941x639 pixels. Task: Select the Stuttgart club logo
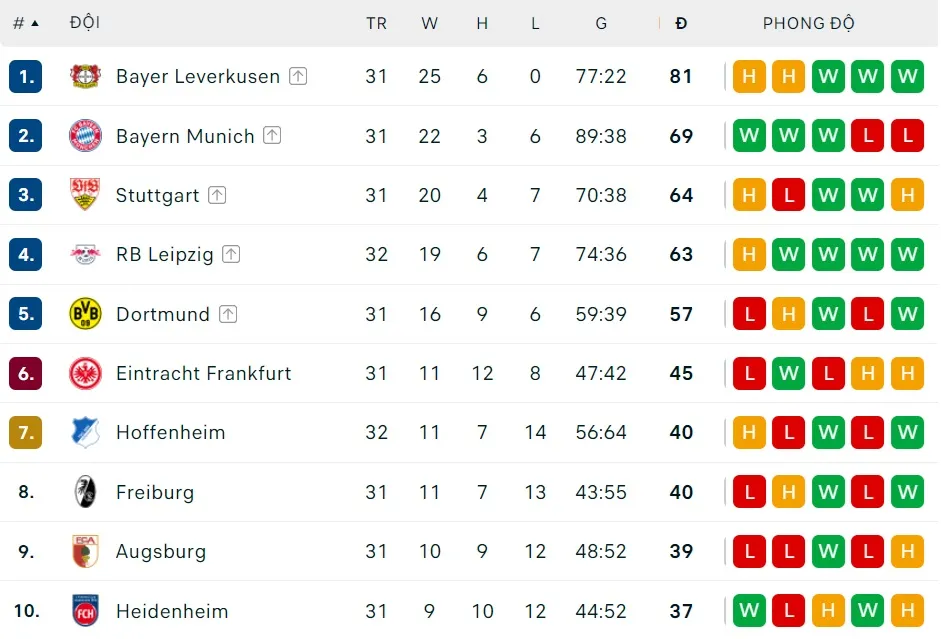tap(85, 195)
